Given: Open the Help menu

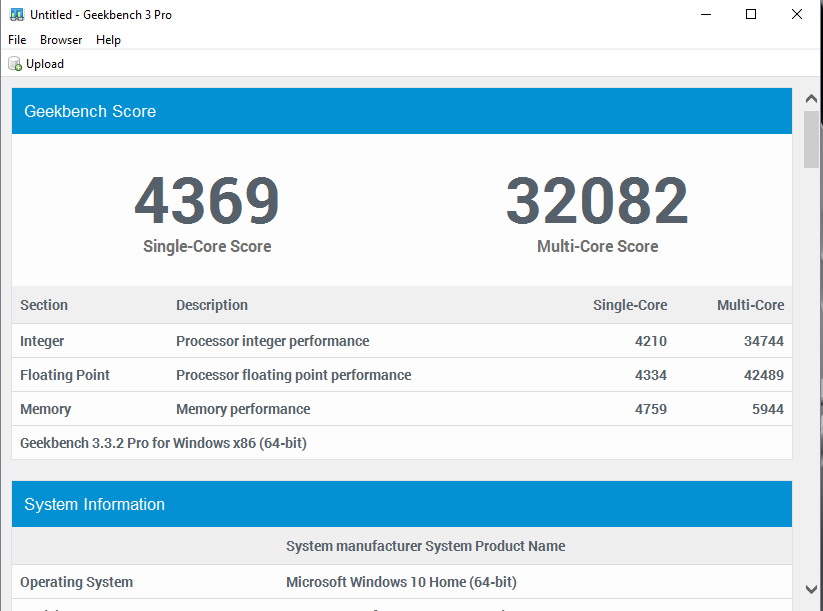Looking at the screenshot, I should click(108, 40).
